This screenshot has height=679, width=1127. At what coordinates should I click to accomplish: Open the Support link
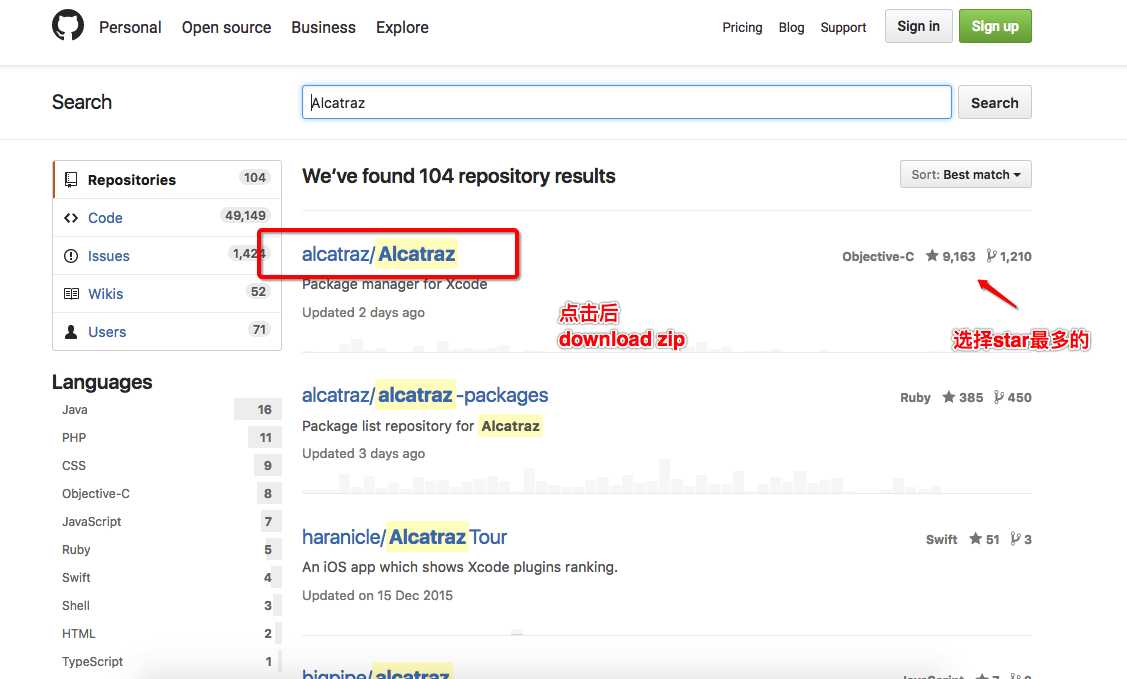(843, 27)
